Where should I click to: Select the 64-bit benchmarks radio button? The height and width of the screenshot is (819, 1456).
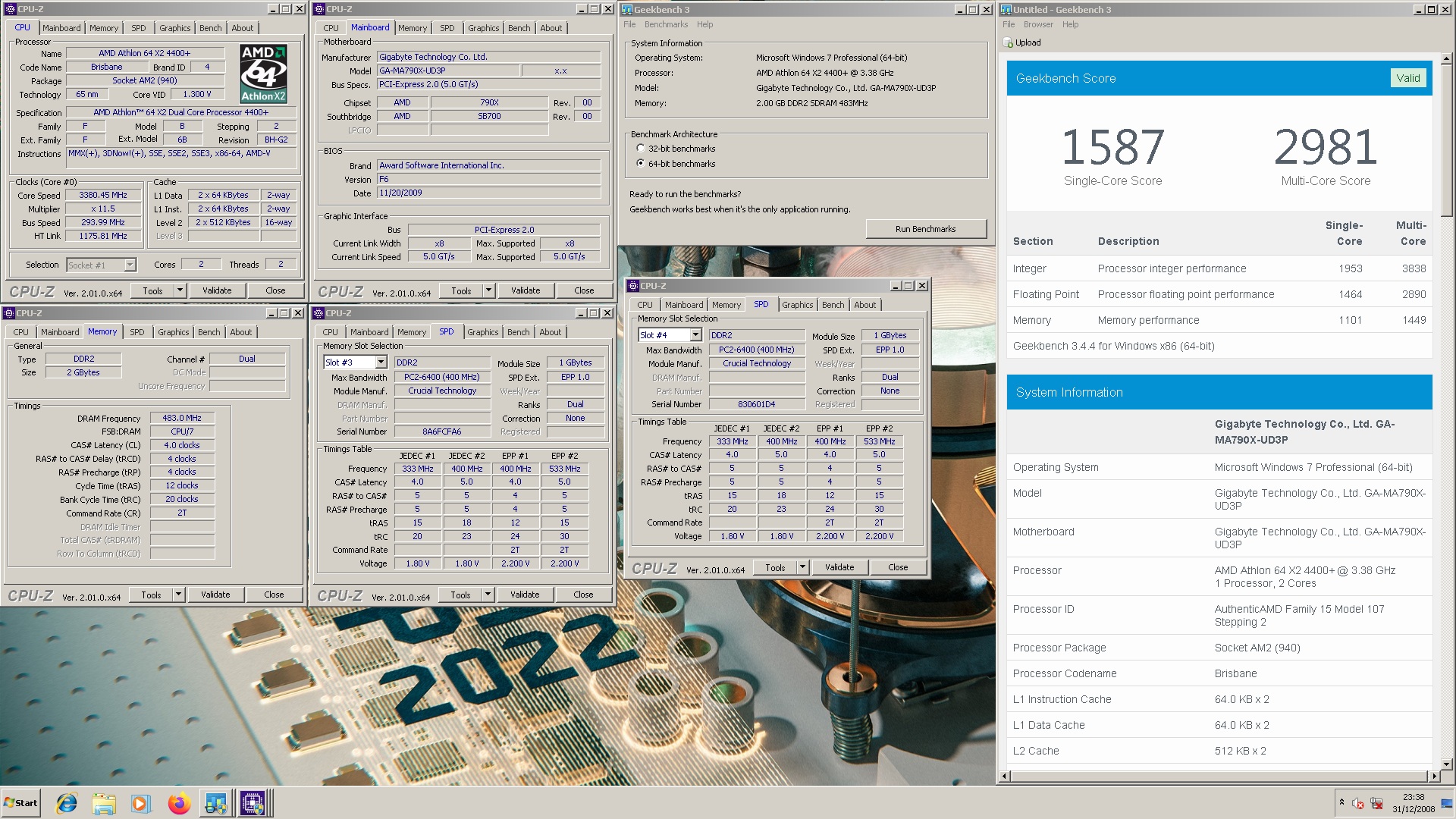pos(641,164)
